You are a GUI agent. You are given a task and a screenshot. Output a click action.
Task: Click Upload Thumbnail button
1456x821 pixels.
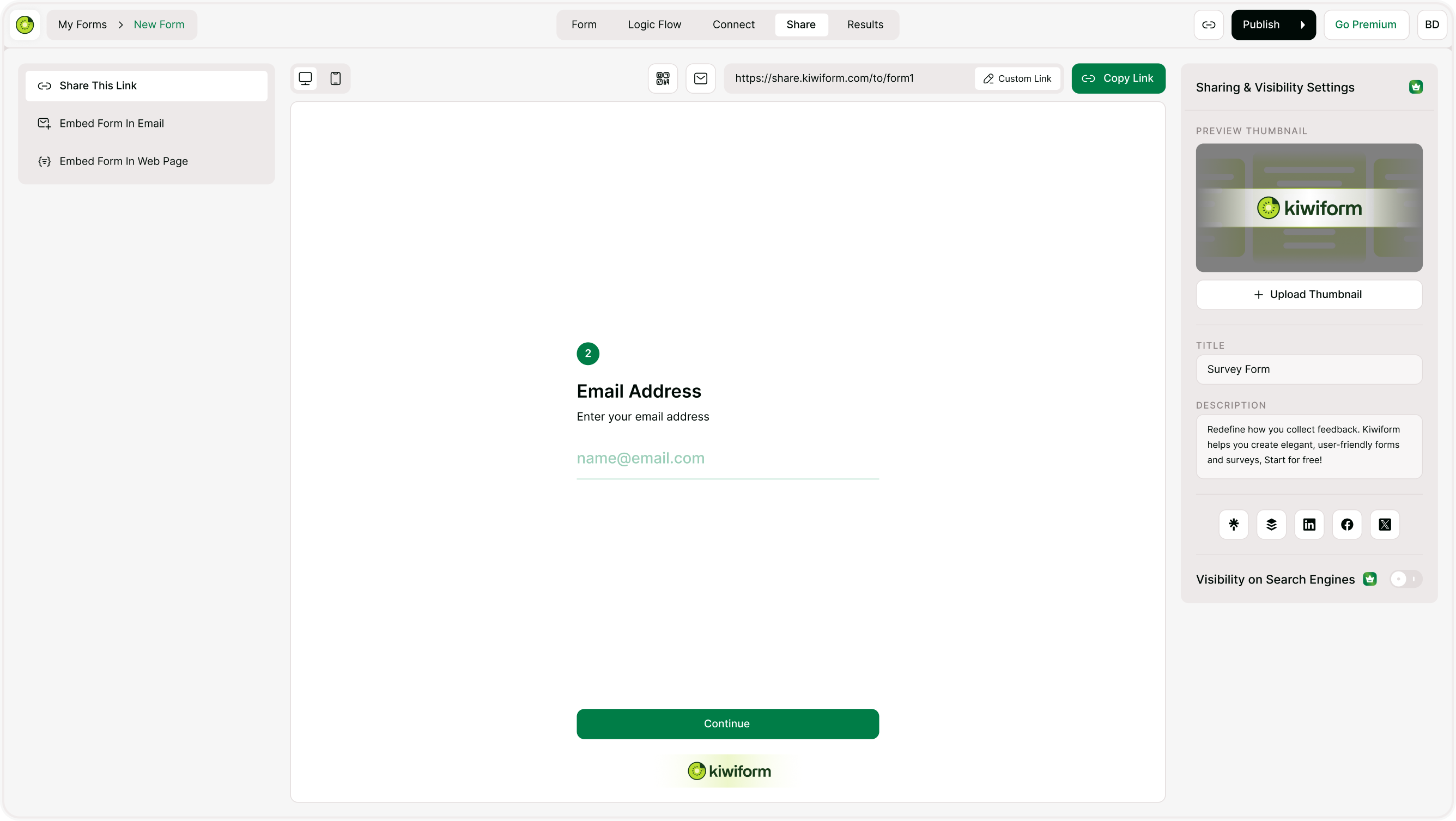[1308, 294]
